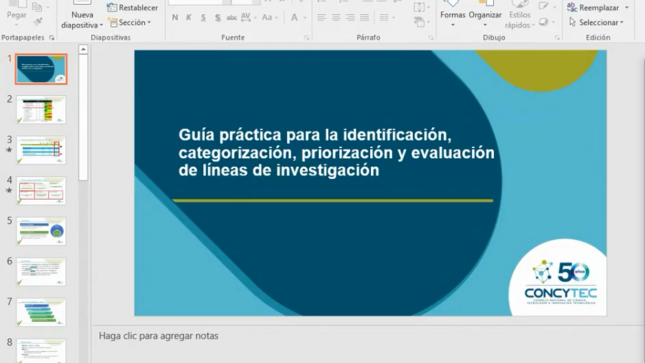Select slide 2 thumbnail

(41, 109)
